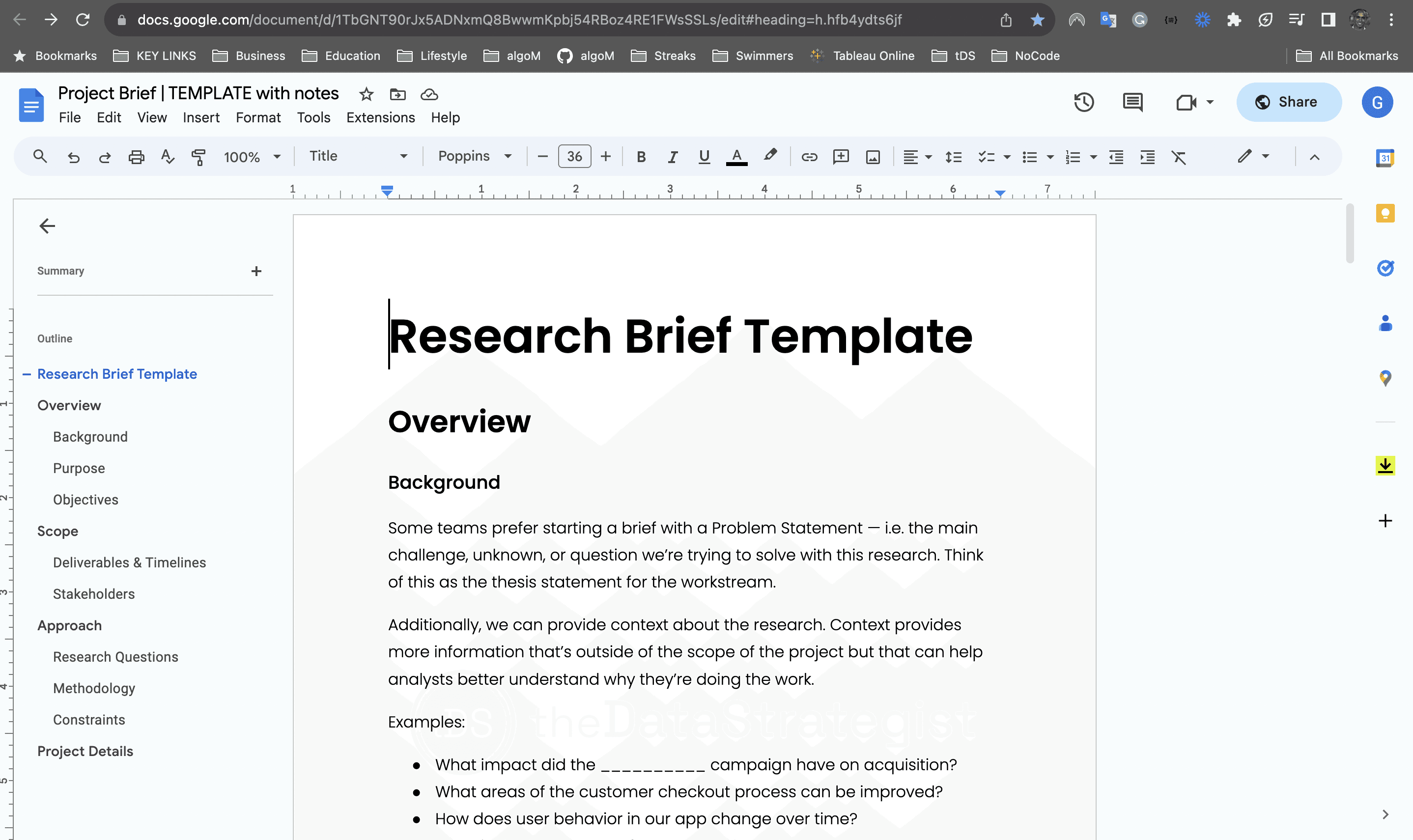Click the clear formatting icon
The height and width of the screenshot is (840, 1413).
click(x=1179, y=157)
